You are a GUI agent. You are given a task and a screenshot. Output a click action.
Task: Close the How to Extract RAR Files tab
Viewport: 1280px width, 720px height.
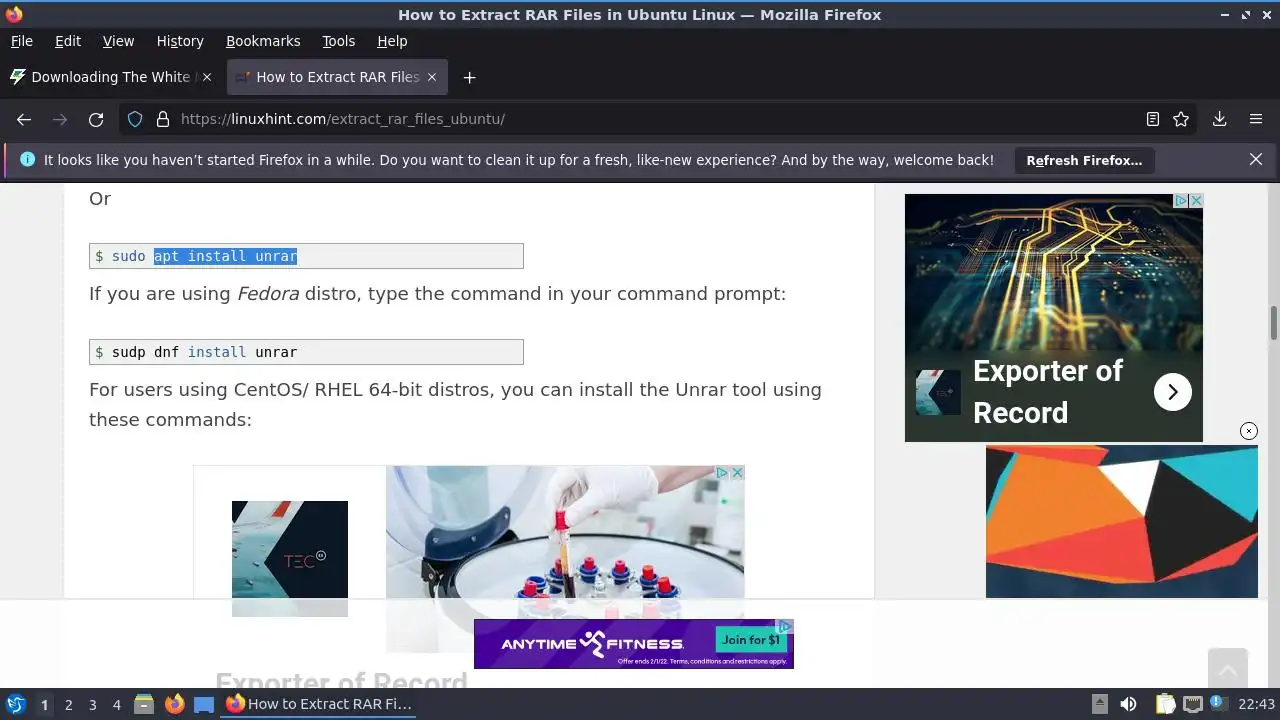(x=432, y=77)
